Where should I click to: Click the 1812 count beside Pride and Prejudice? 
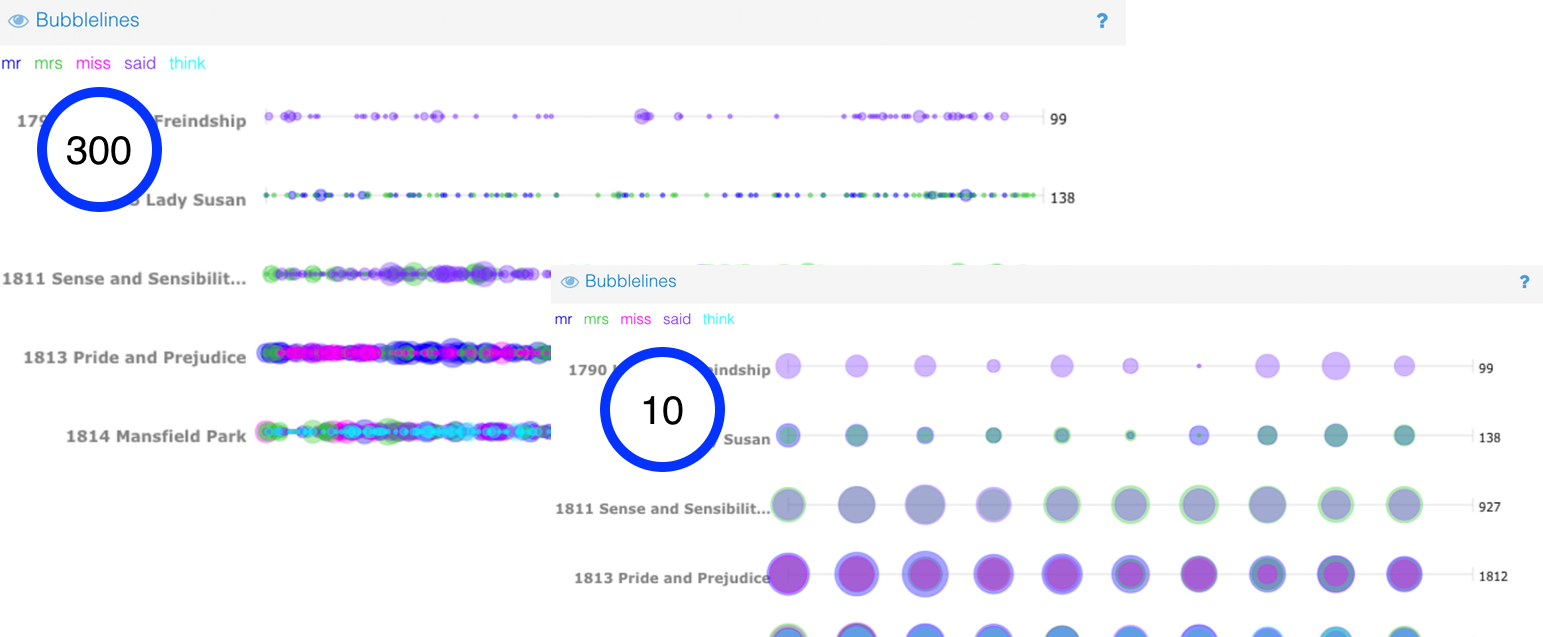1493,576
